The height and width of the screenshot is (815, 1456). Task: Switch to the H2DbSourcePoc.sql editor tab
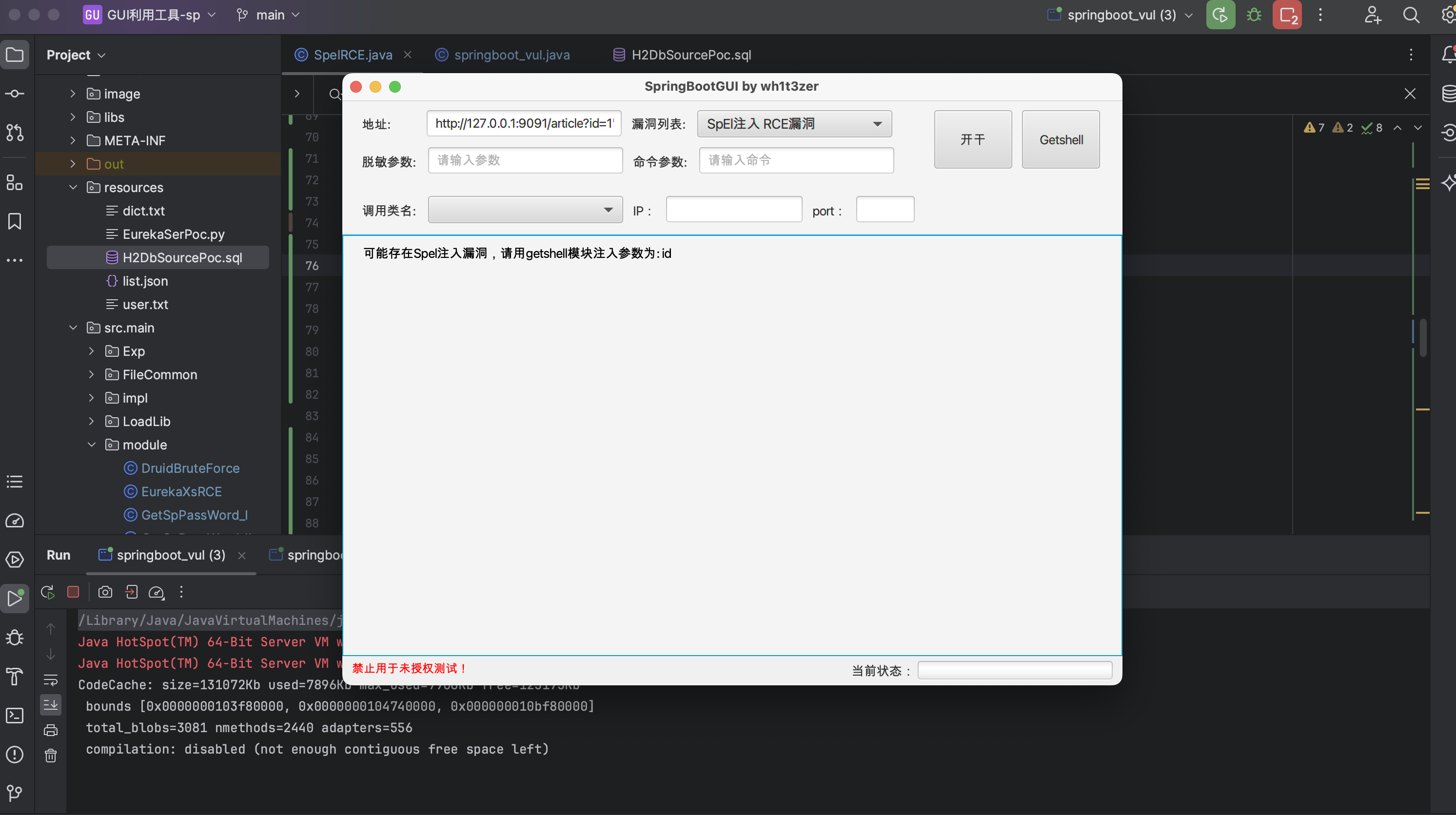click(x=690, y=55)
